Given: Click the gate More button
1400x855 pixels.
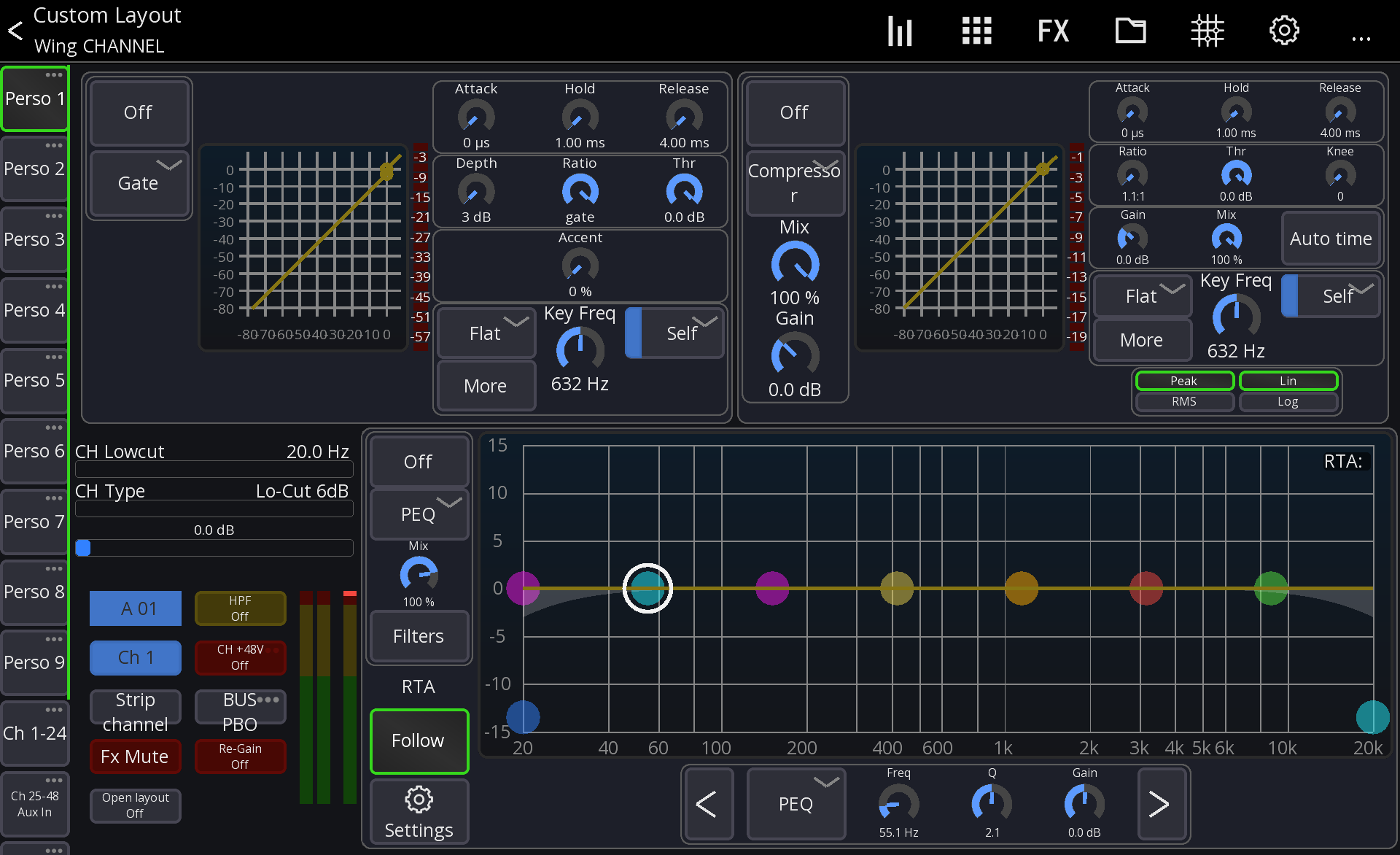Looking at the screenshot, I should pyautogui.click(x=486, y=386).
